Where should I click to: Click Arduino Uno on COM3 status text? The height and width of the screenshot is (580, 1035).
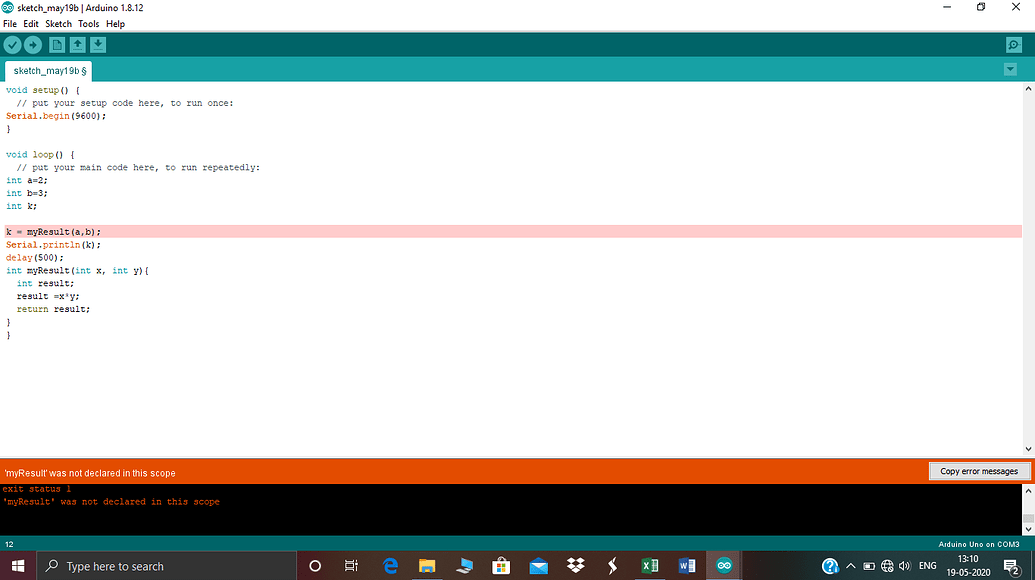tap(979, 544)
